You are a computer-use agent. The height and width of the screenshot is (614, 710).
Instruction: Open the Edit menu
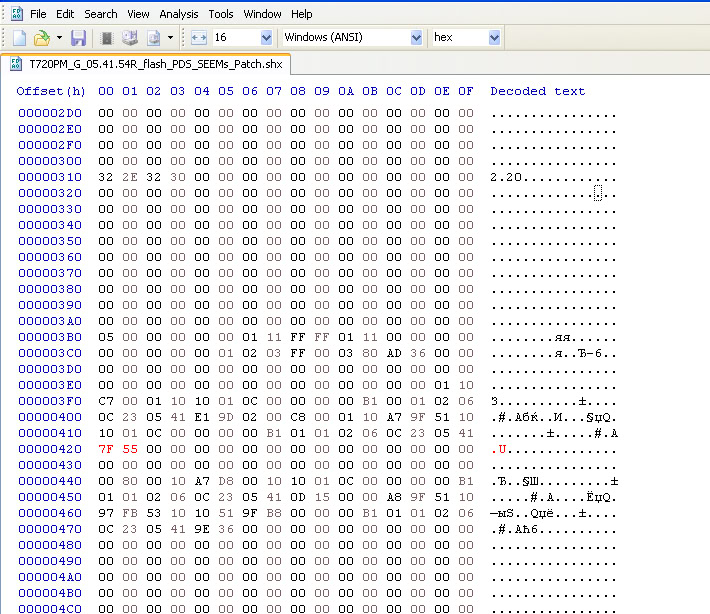point(65,14)
